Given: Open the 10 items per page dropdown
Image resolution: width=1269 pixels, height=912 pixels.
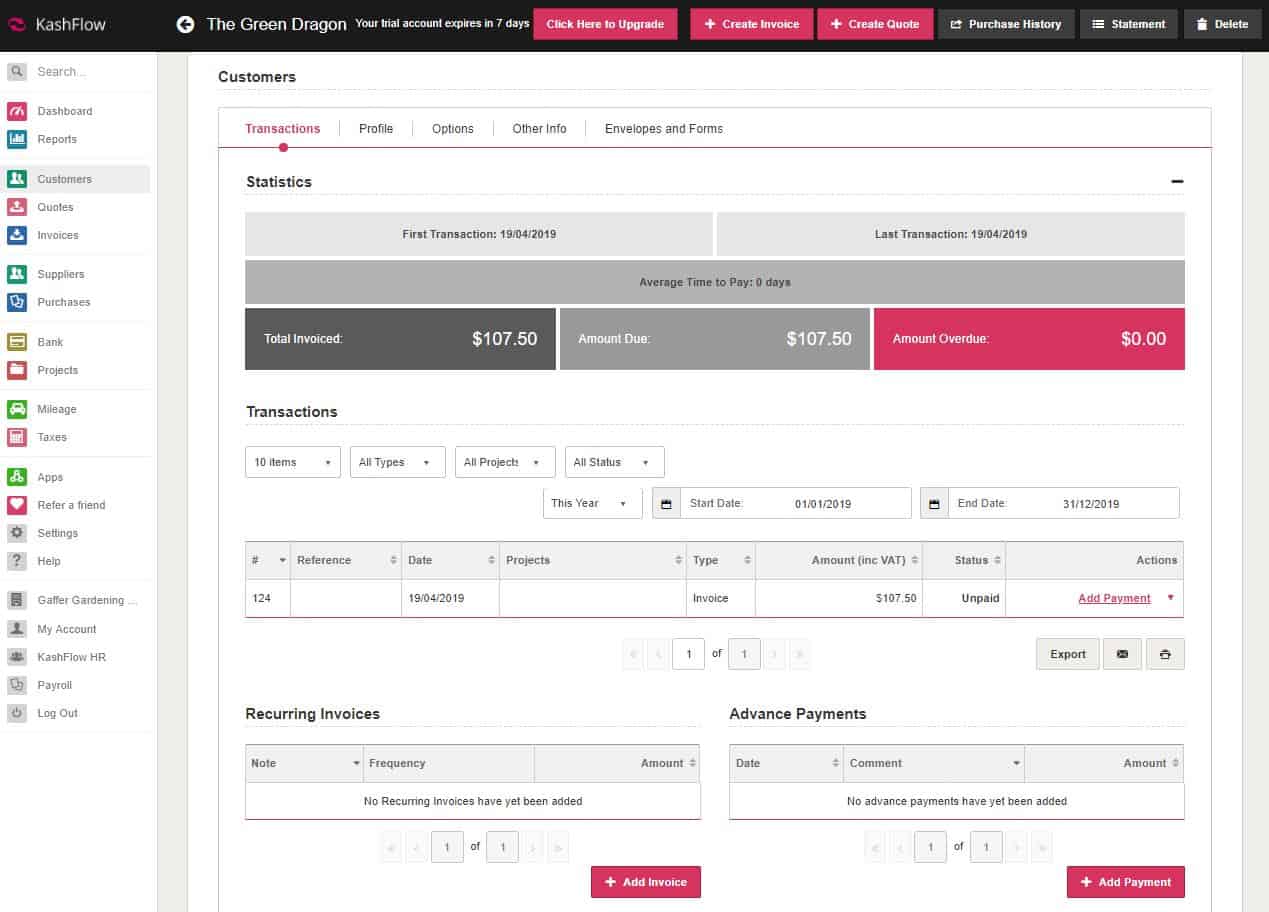Looking at the screenshot, I should tap(293, 462).
